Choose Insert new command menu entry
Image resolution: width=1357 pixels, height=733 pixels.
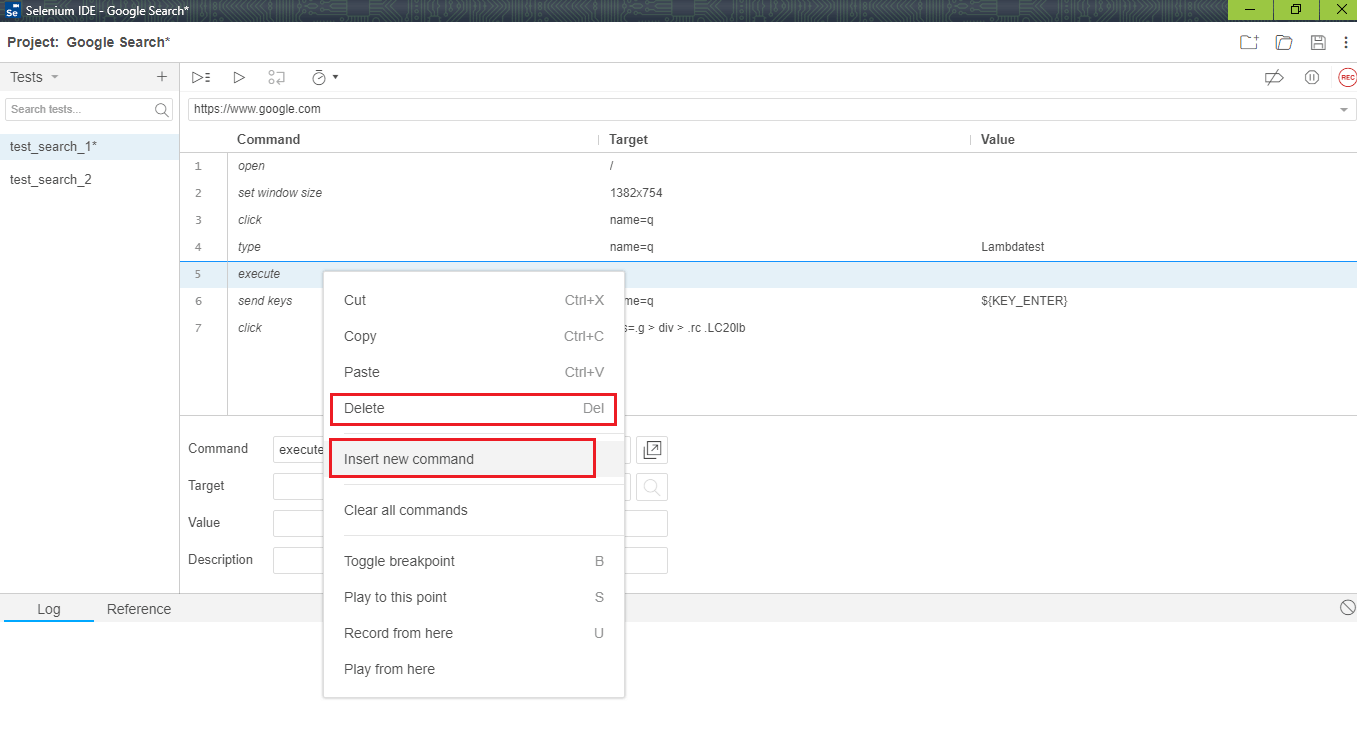click(462, 459)
